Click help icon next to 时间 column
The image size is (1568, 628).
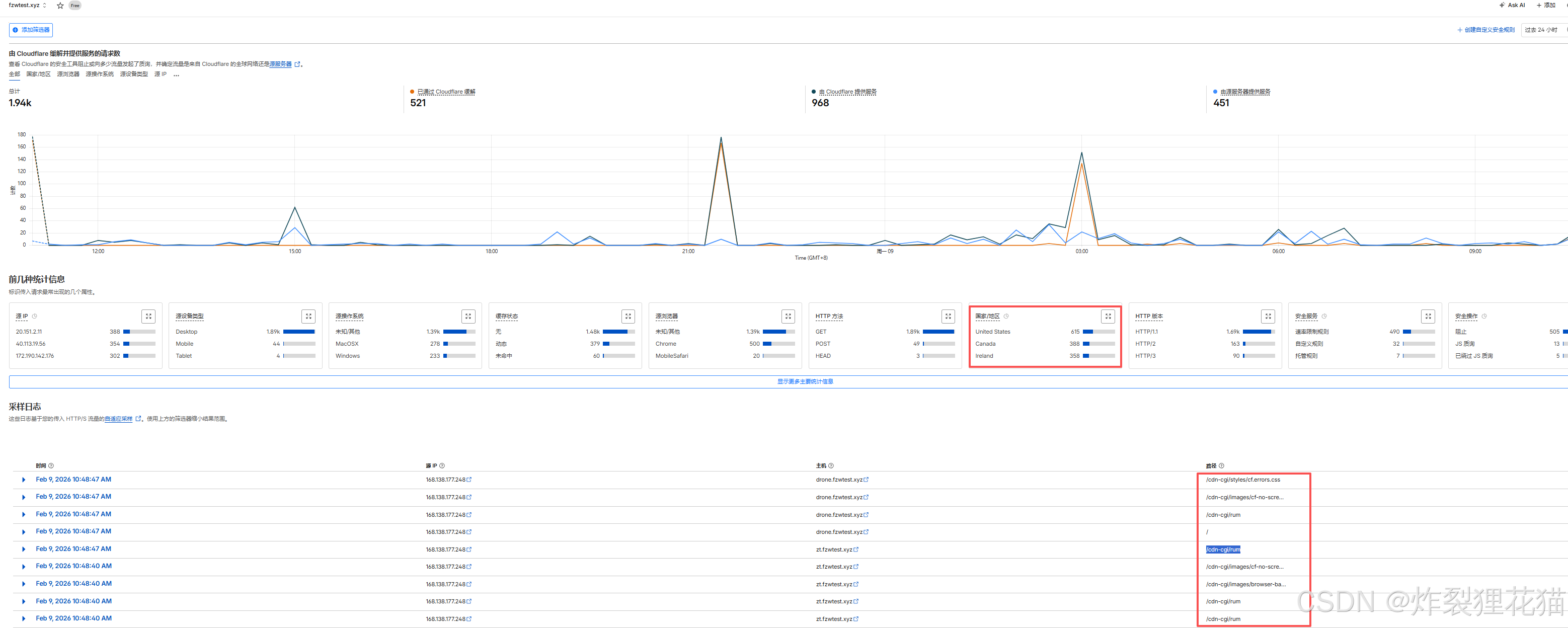click(x=51, y=466)
